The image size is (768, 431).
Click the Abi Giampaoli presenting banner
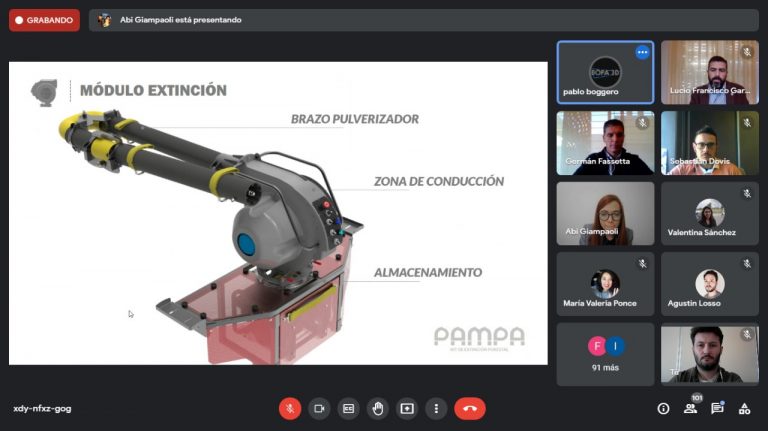coord(424,20)
